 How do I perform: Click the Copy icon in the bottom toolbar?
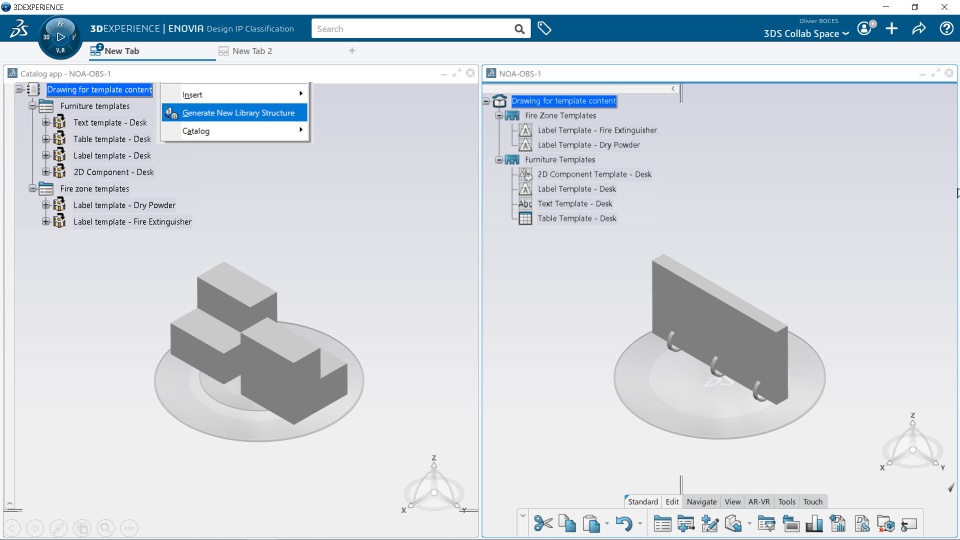(x=567, y=523)
